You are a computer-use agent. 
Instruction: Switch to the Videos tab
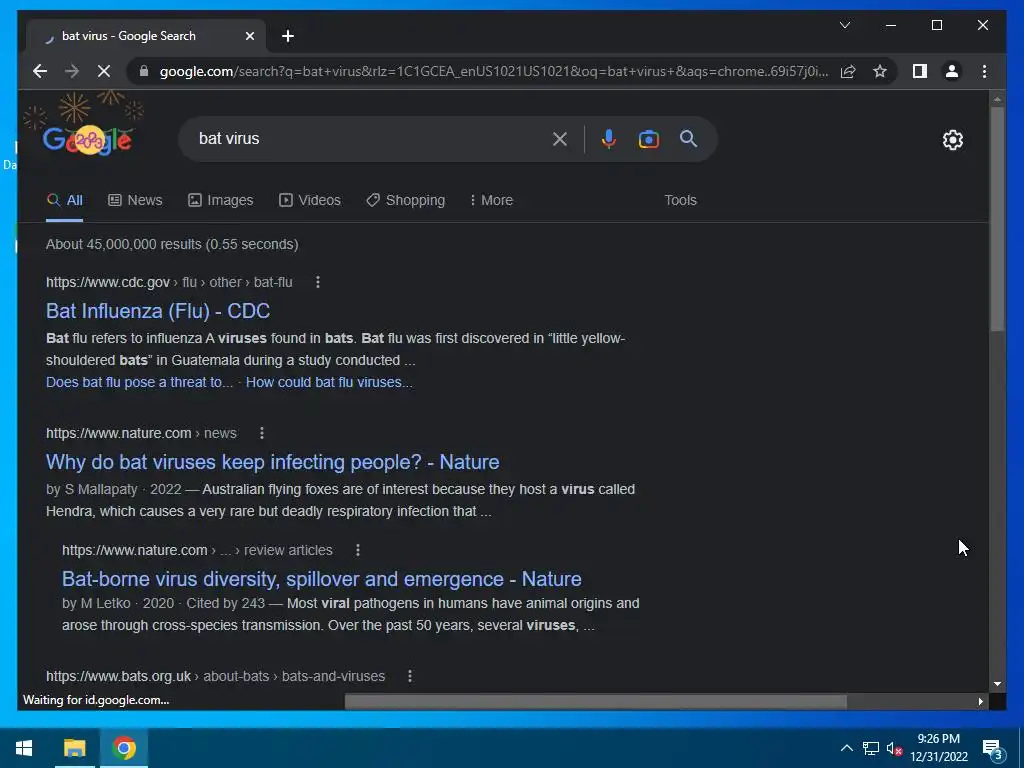click(x=310, y=200)
